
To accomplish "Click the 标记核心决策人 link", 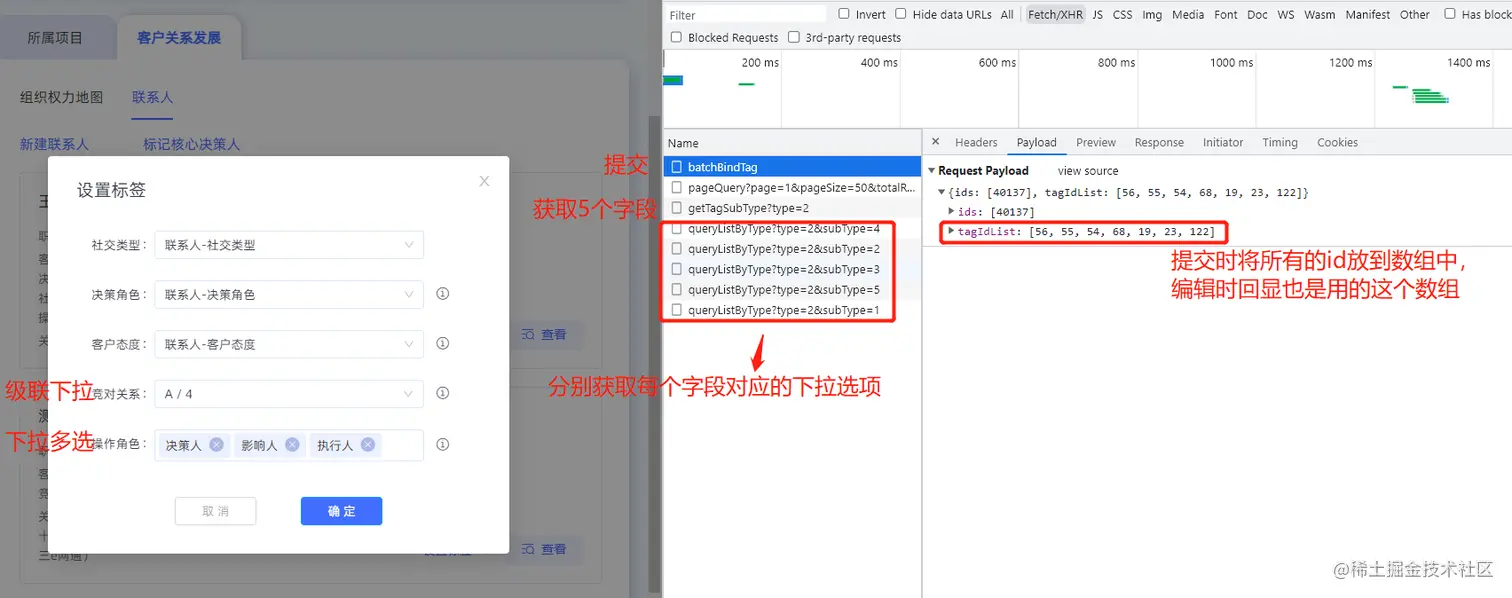I will pyautogui.click(x=191, y=144).
